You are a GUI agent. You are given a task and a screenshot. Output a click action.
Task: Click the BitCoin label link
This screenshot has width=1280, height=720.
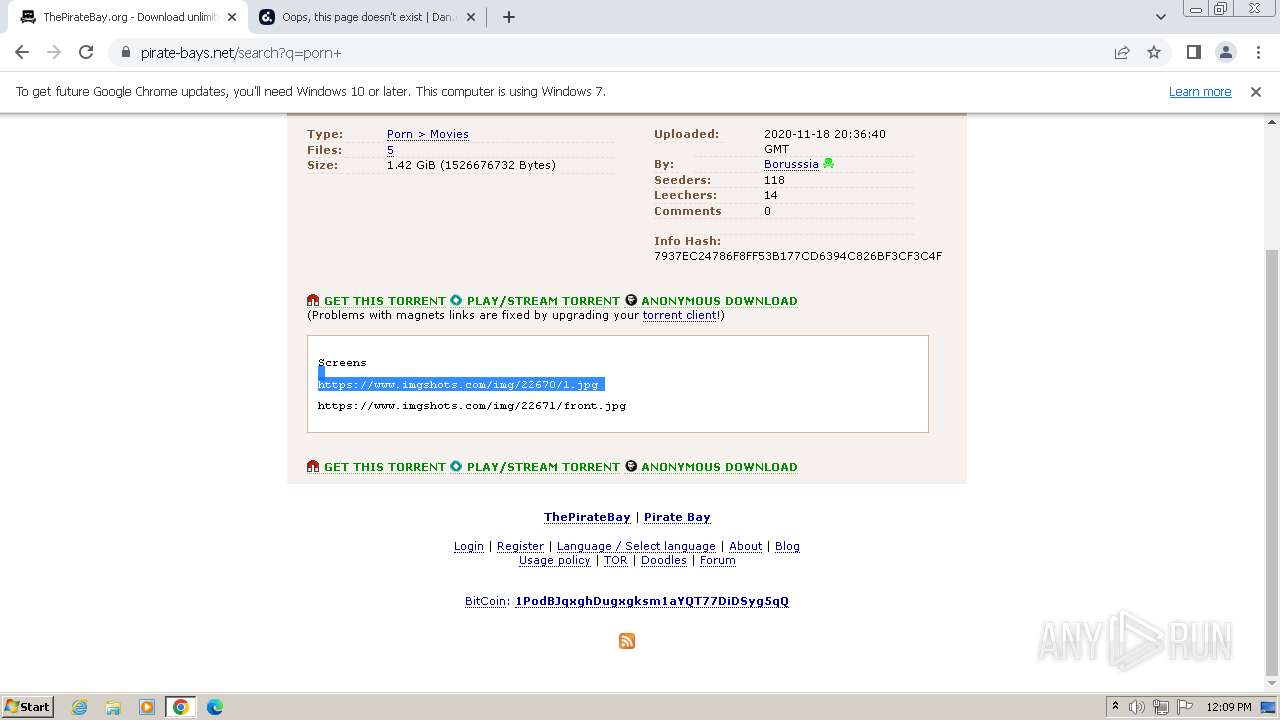[x=486, y=601]
